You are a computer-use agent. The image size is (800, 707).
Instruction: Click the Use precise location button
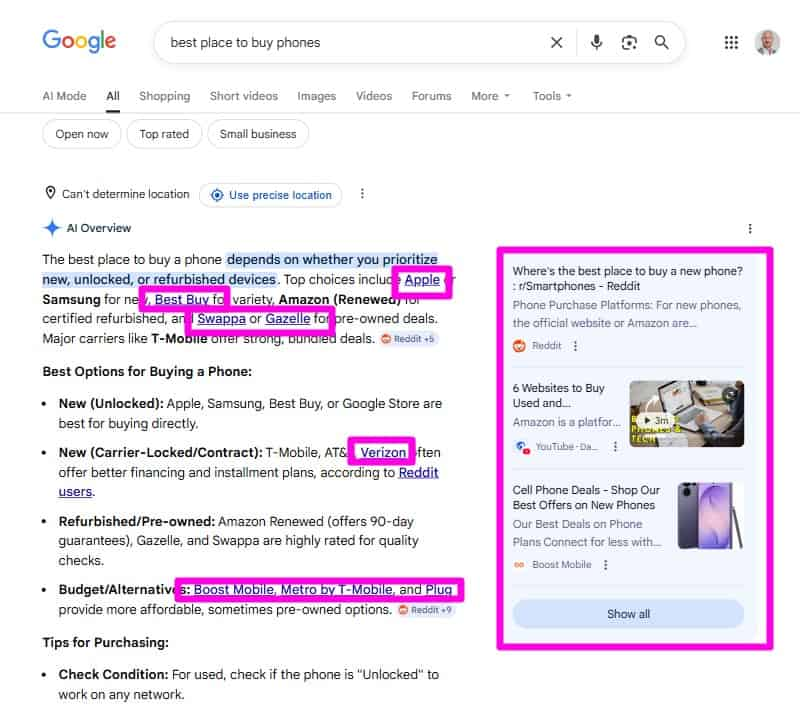[x=271, y=195]
